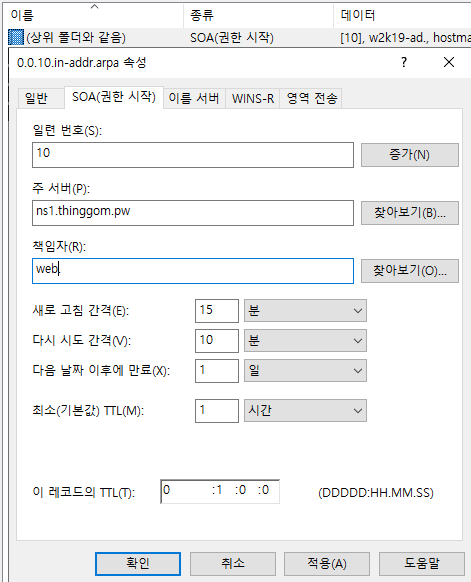Click the [10], w2k19-ad. data cell
471x582 pixels.
(405, 37)
